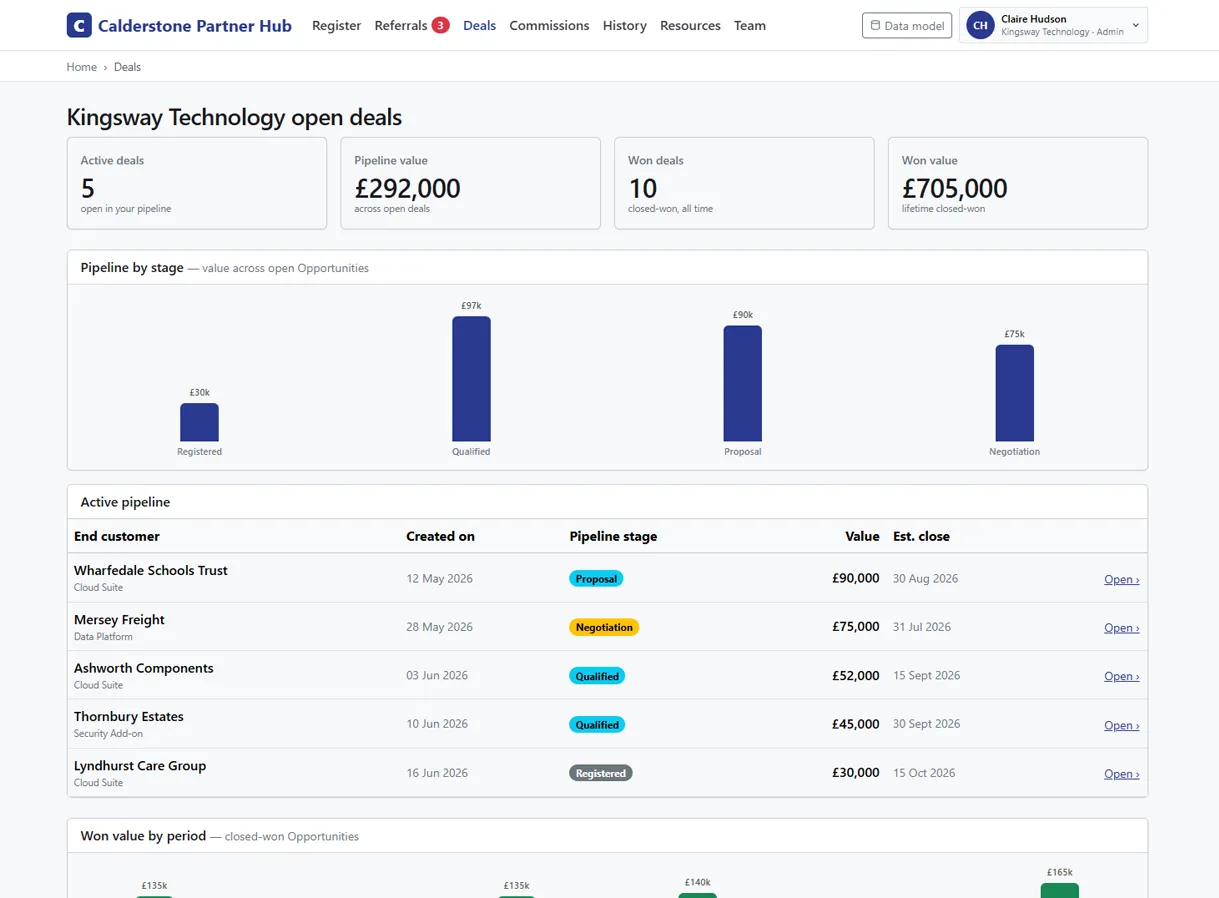This screenshot has height=898, width=1219.
Task: Click the Won value £705,000 card
Action: [x=1018, y=183]
